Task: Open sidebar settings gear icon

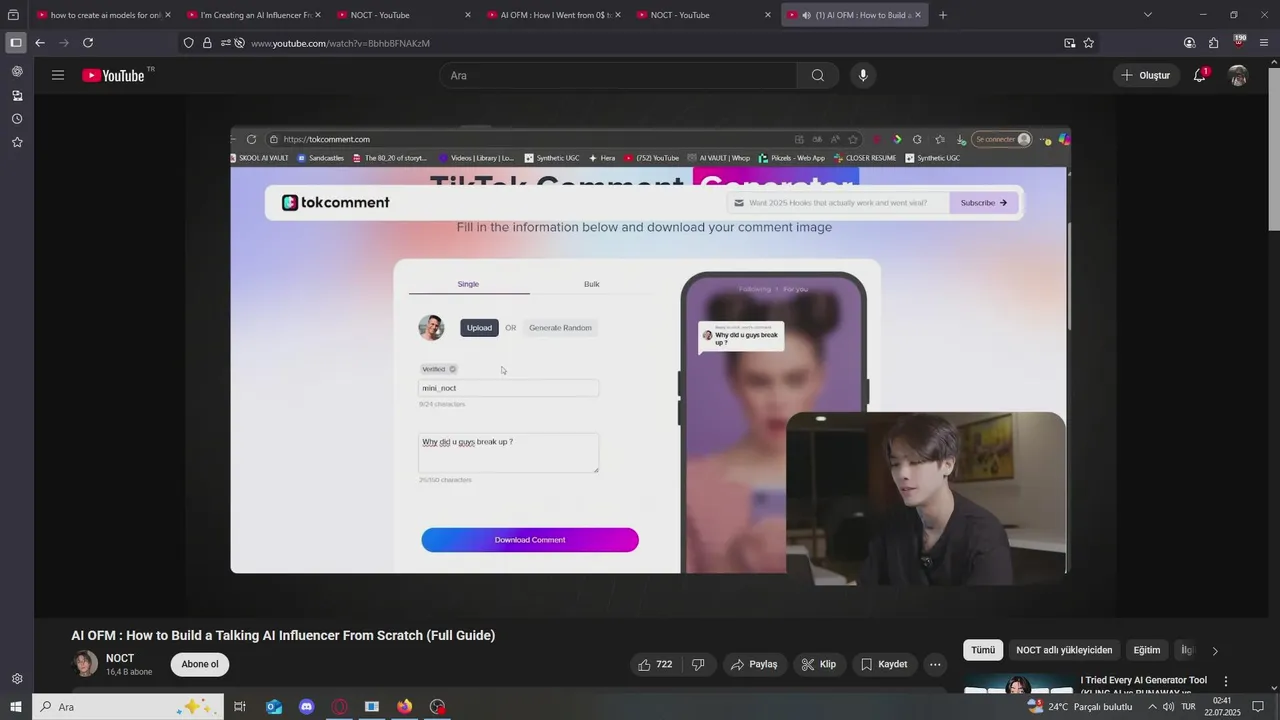Action: coord(17,679)
